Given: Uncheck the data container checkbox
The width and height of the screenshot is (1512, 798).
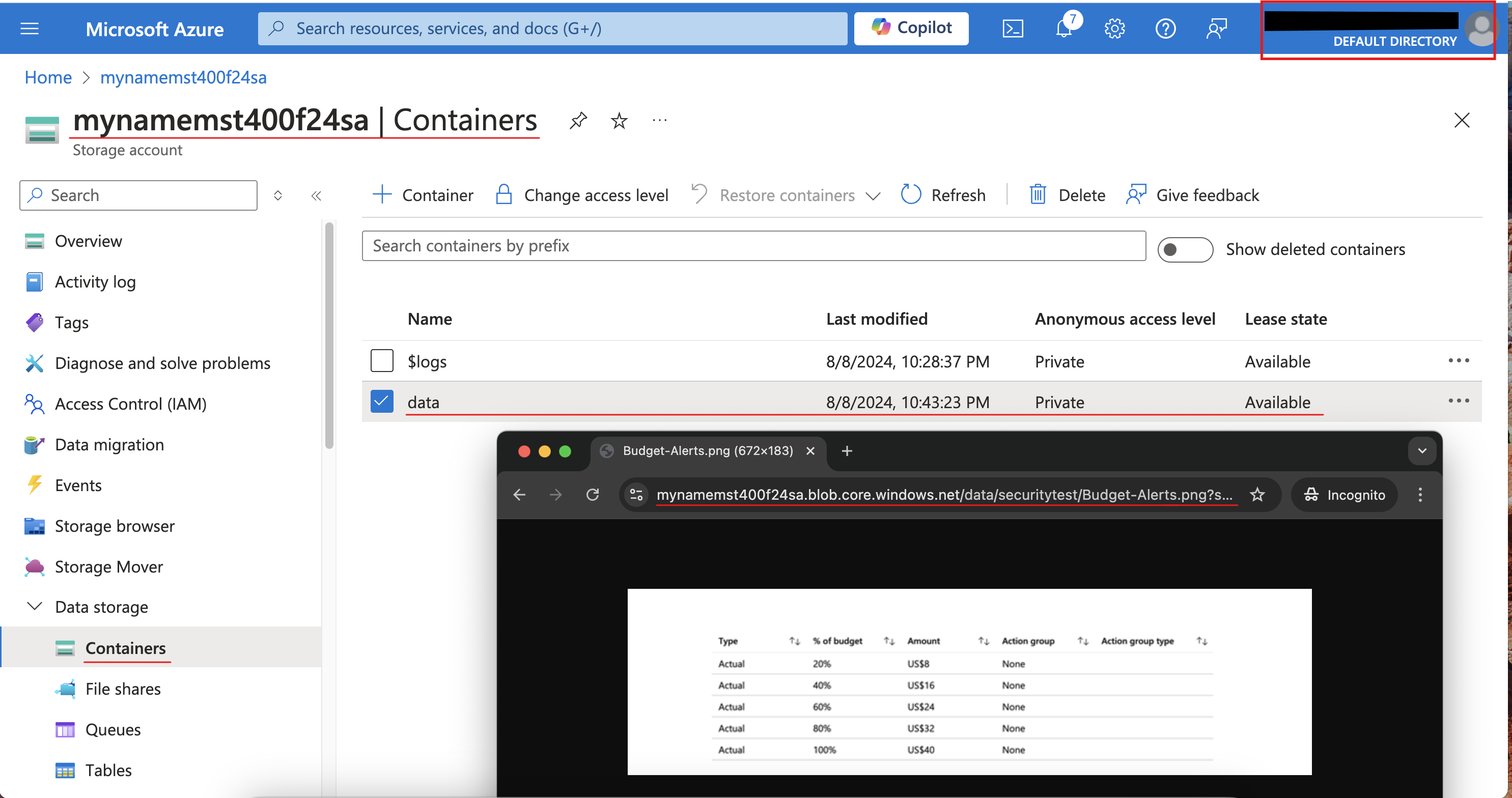Looking at the screenshot, I should [x=381, y=402].
